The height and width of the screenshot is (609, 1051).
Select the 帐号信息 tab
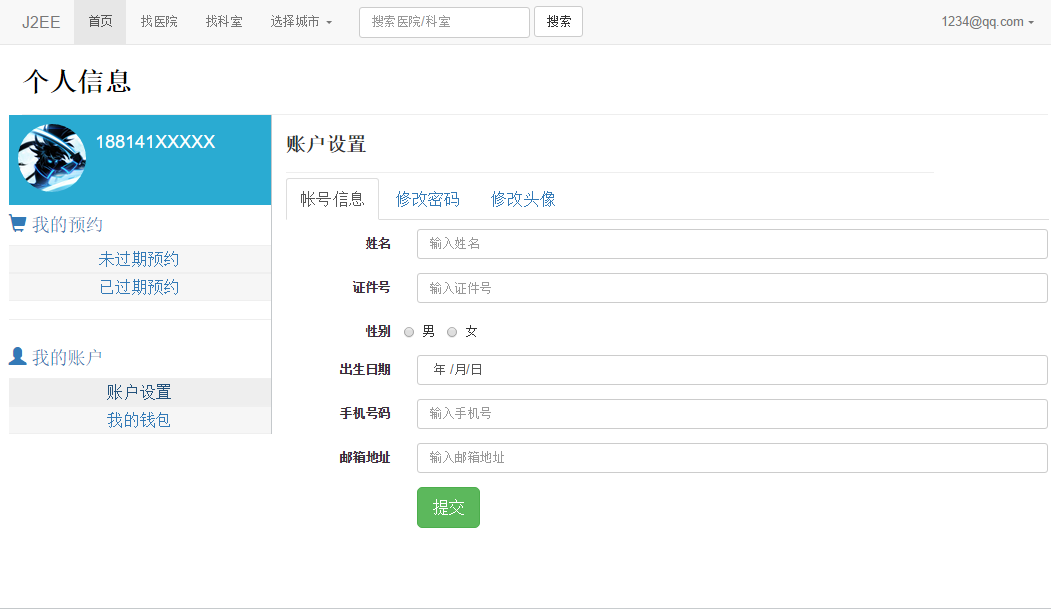332,199
